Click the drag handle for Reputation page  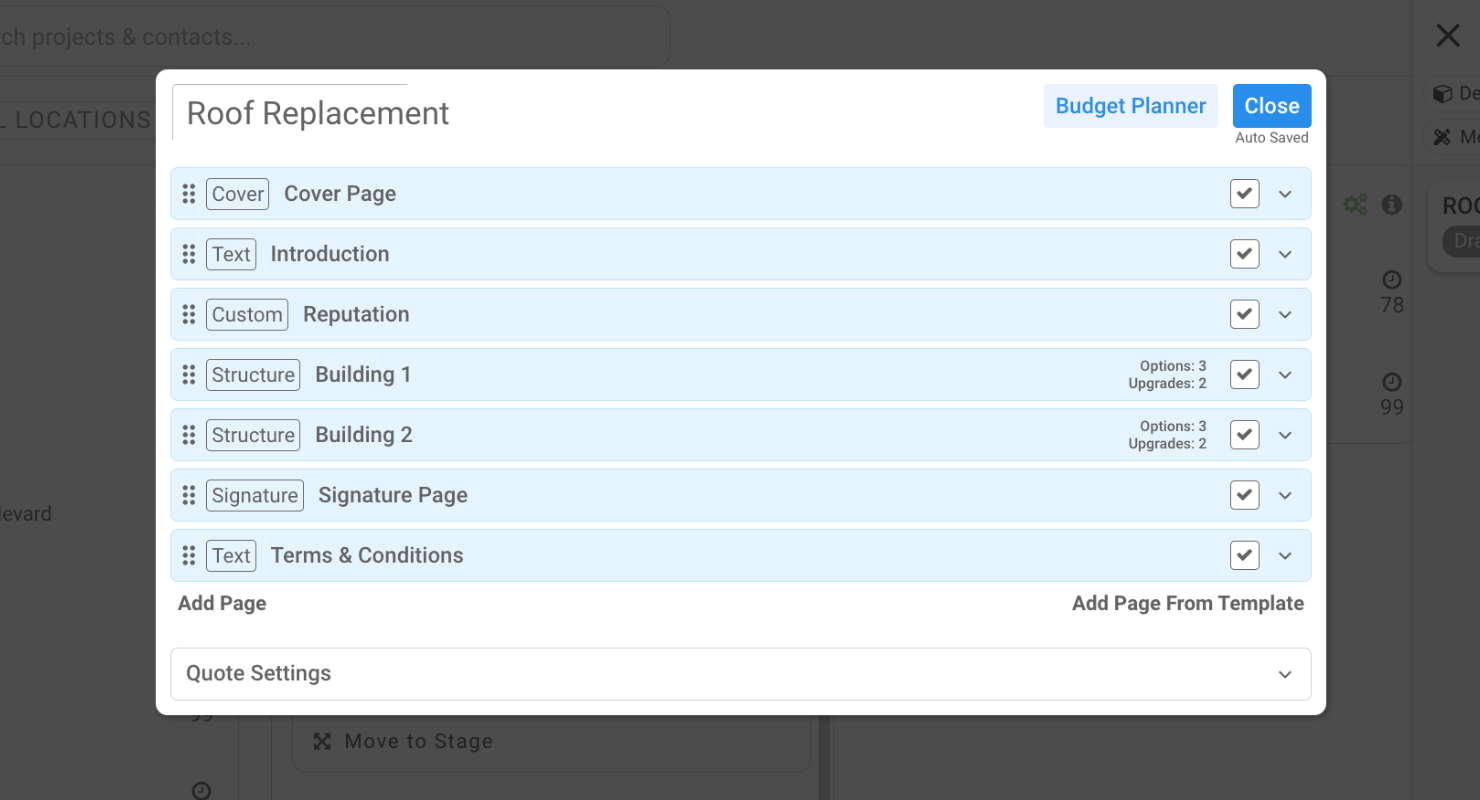[x=189, y=314]
